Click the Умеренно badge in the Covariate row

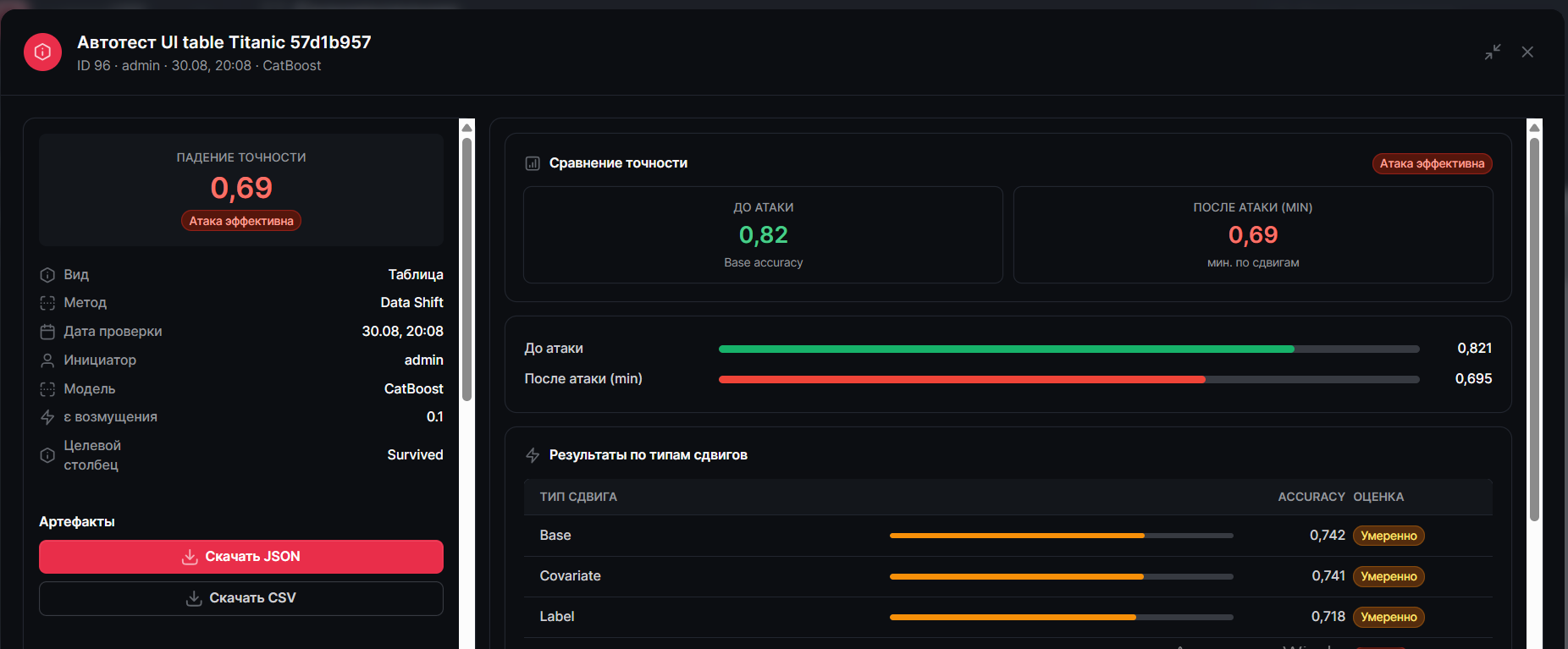(x=1389, y=576)
